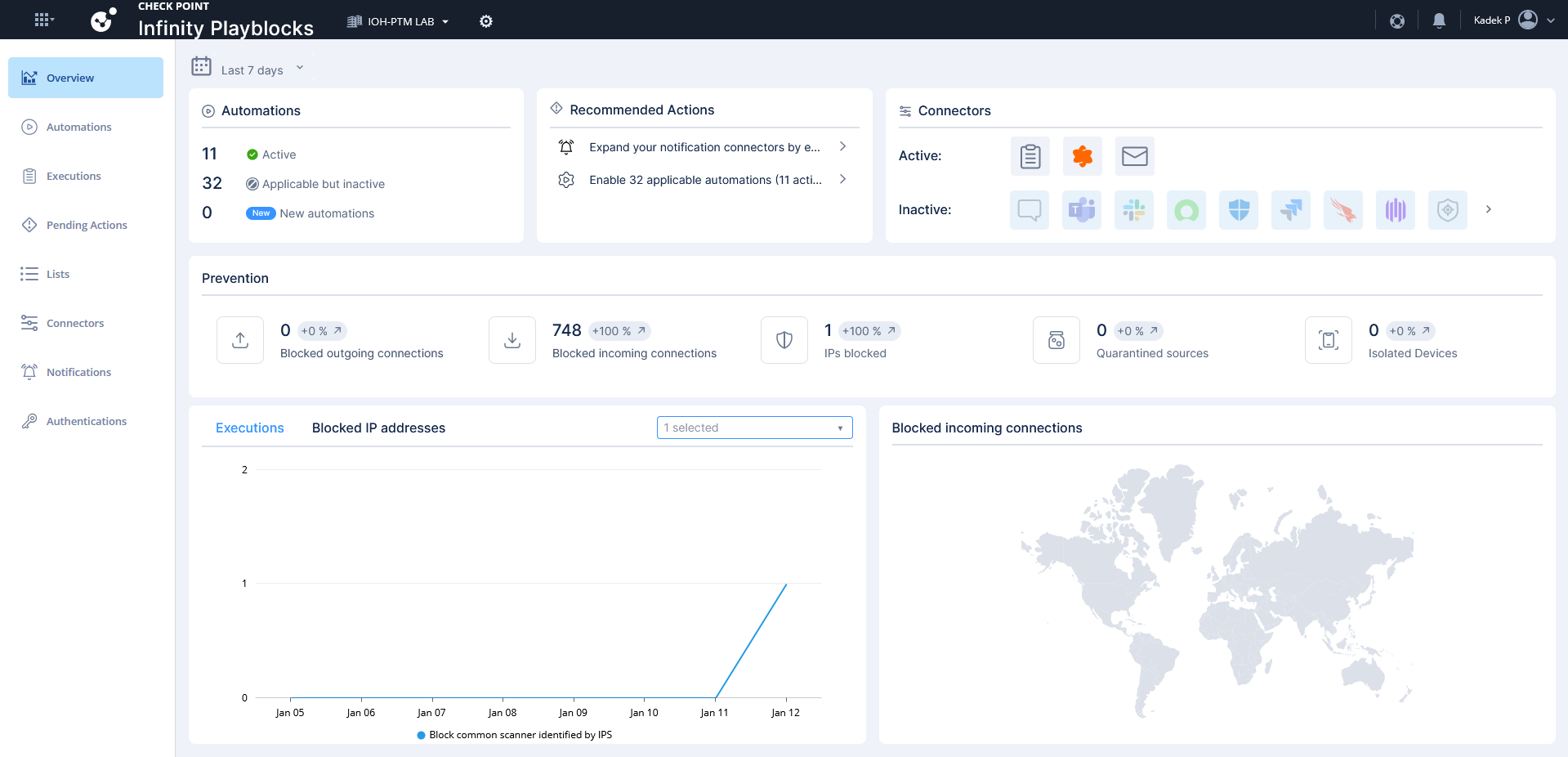Expand the IOH-PTM LAB tenant selector
The height and width of the screenshot is (757, 1568).
[399, 21]
